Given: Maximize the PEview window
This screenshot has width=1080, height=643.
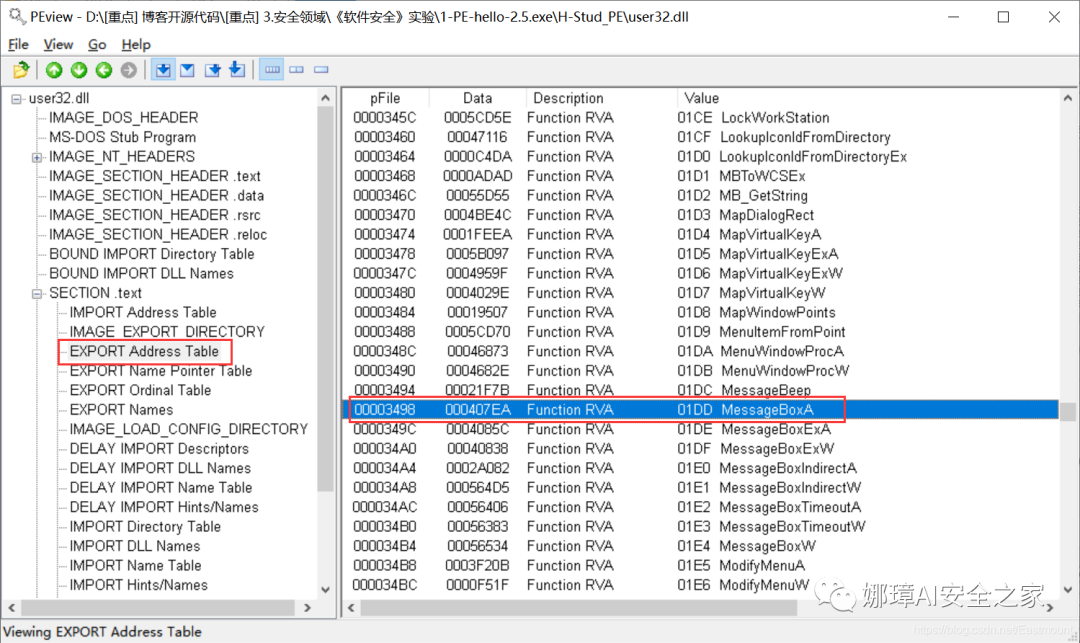Looking at the screenshot, I should 1004,17.
